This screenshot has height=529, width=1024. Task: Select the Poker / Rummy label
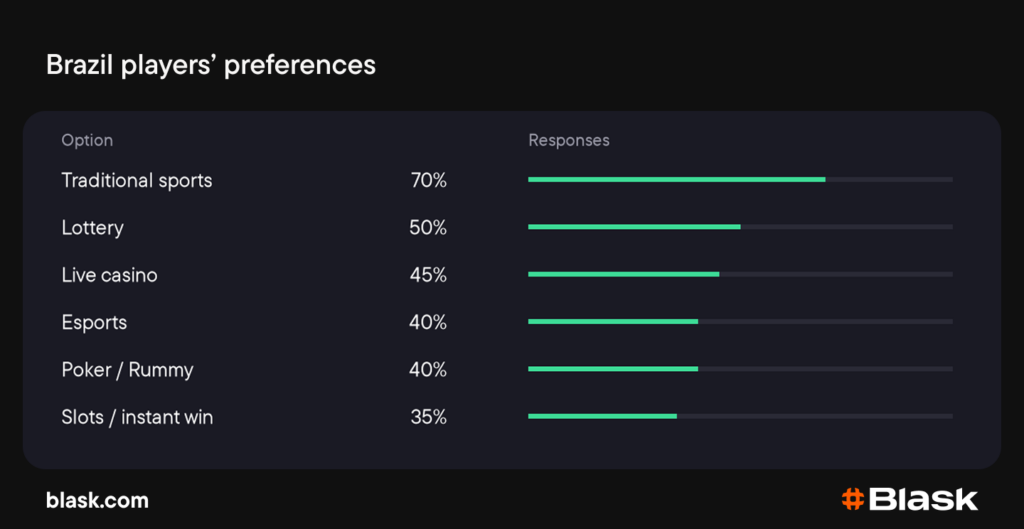127,370
